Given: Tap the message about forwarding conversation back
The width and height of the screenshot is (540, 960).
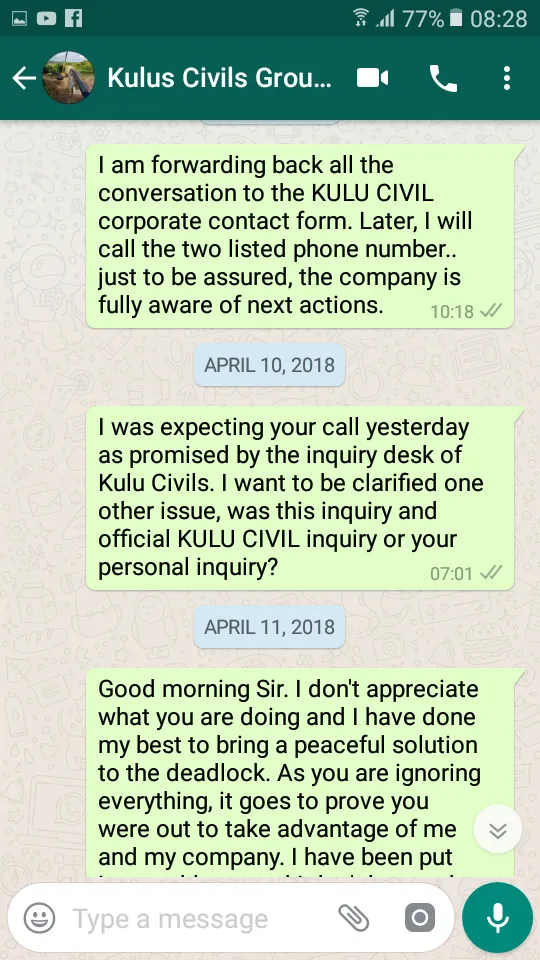Looking at the screenshot, I should point(299,236).
